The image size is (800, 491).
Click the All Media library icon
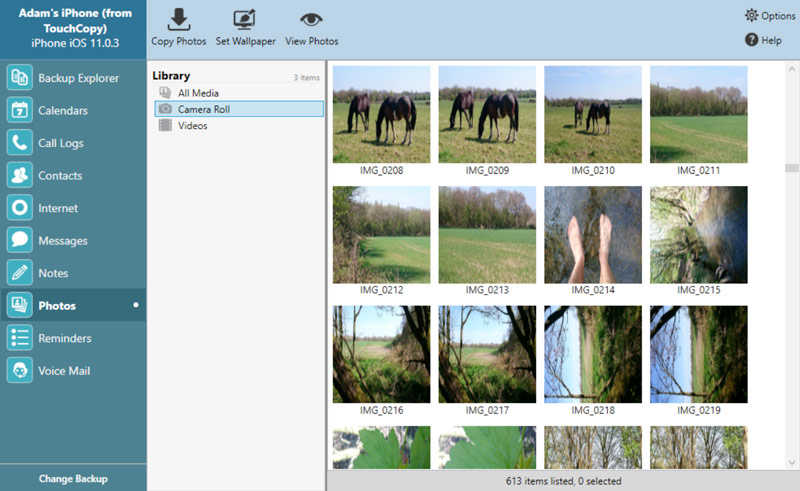tap(165, 92)
